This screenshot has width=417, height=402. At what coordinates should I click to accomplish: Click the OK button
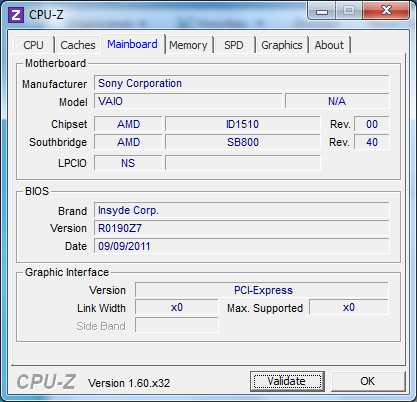point(368,381)
